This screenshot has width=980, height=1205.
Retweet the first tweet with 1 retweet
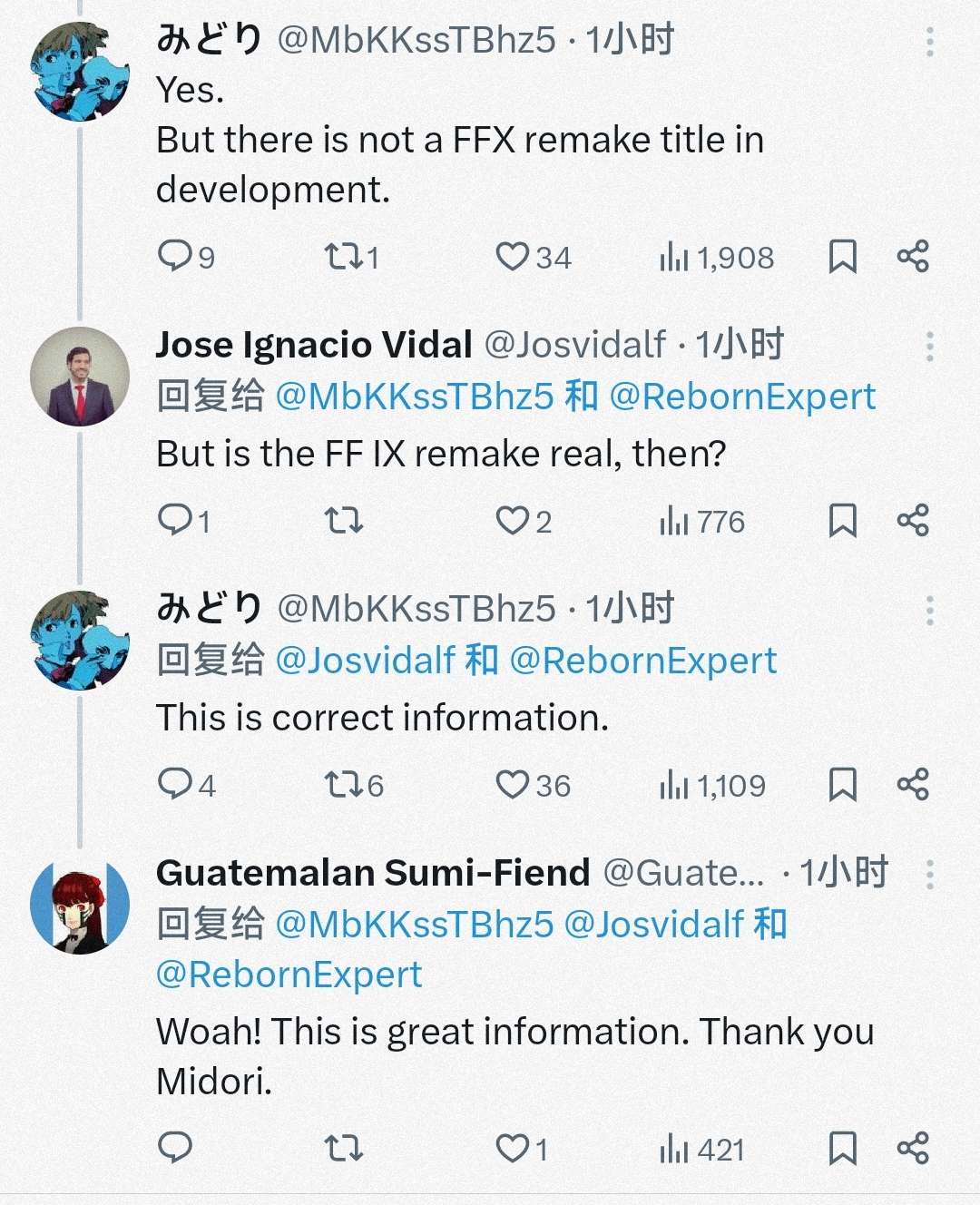coord(351,257)
